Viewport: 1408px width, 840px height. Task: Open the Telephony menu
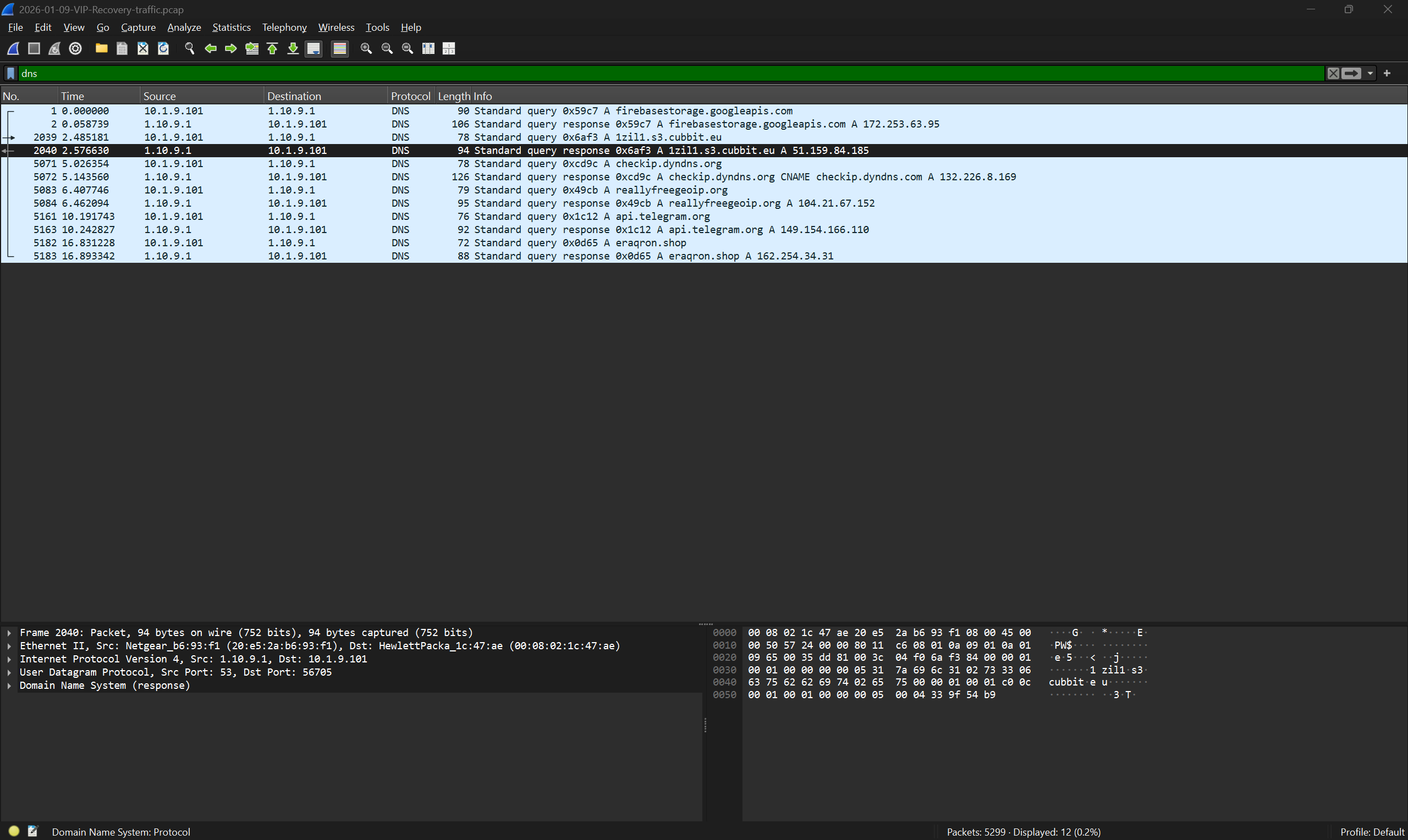click(284, 27)
